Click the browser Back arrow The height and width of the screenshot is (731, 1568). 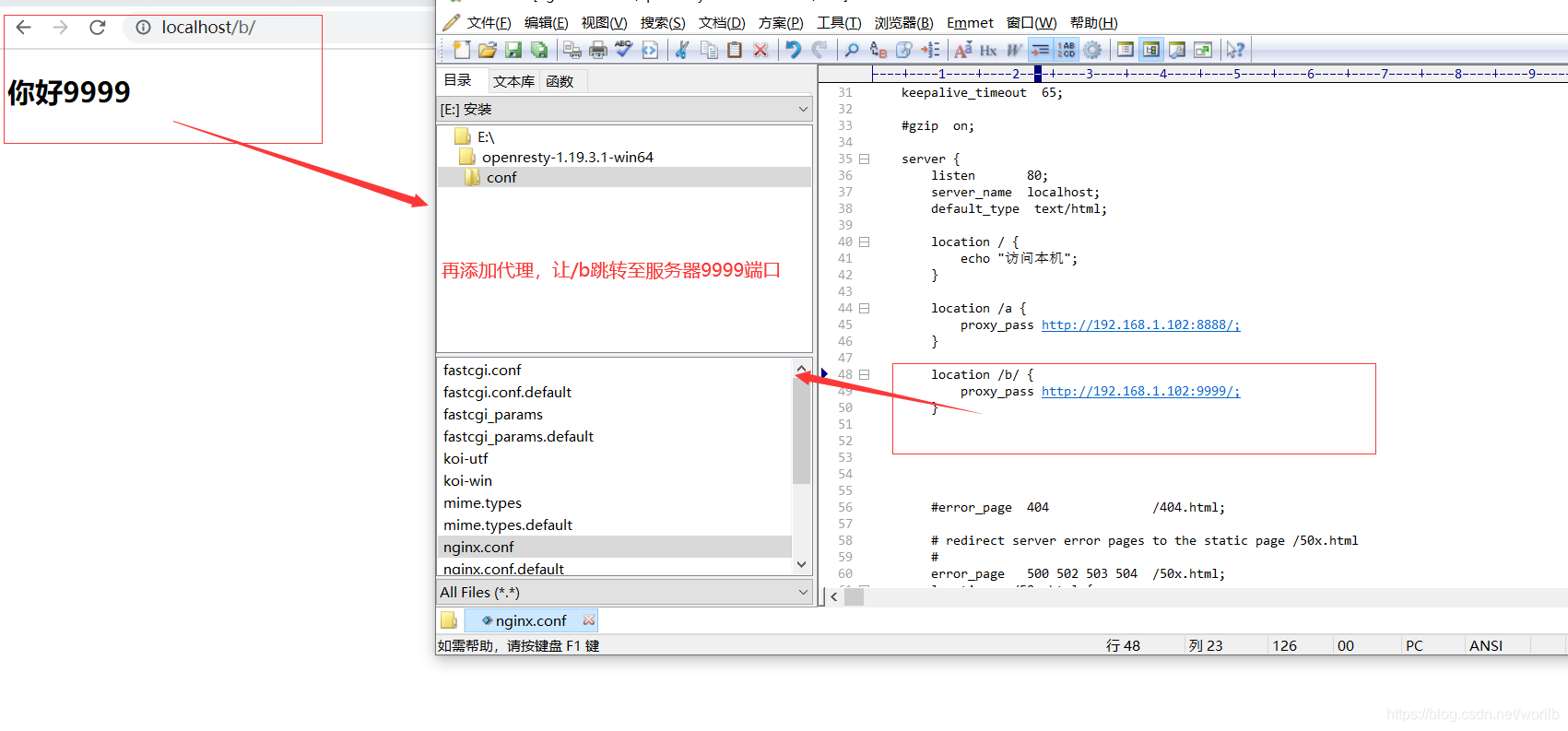tap(24, 28)
